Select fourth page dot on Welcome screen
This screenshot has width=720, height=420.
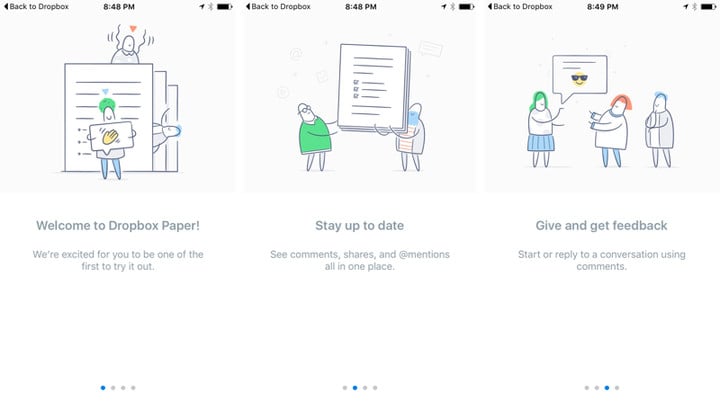click(133, 388)
